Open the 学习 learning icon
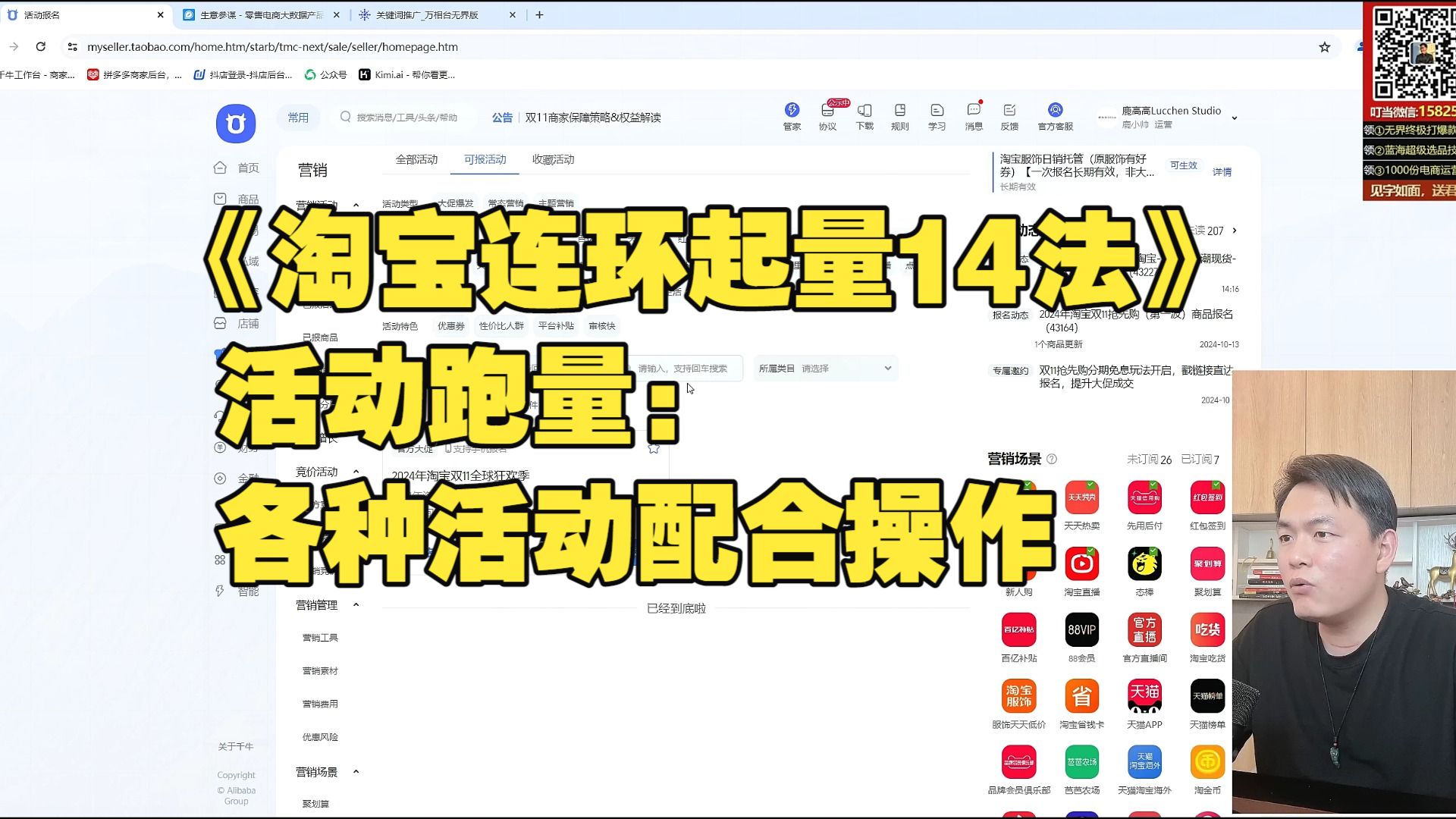1456x819 pixels. (x=937, y=117)
